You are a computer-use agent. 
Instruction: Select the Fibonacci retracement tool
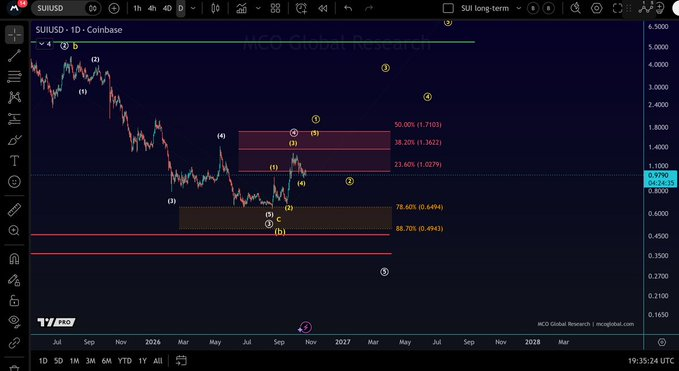point(14,77)
